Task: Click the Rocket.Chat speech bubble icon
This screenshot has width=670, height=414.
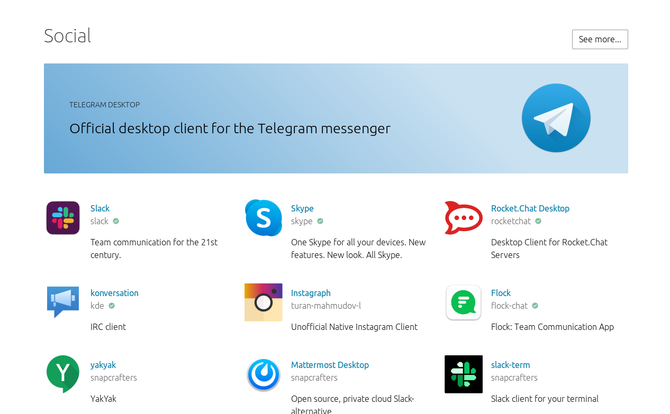Action: click(x=463, y=218)
